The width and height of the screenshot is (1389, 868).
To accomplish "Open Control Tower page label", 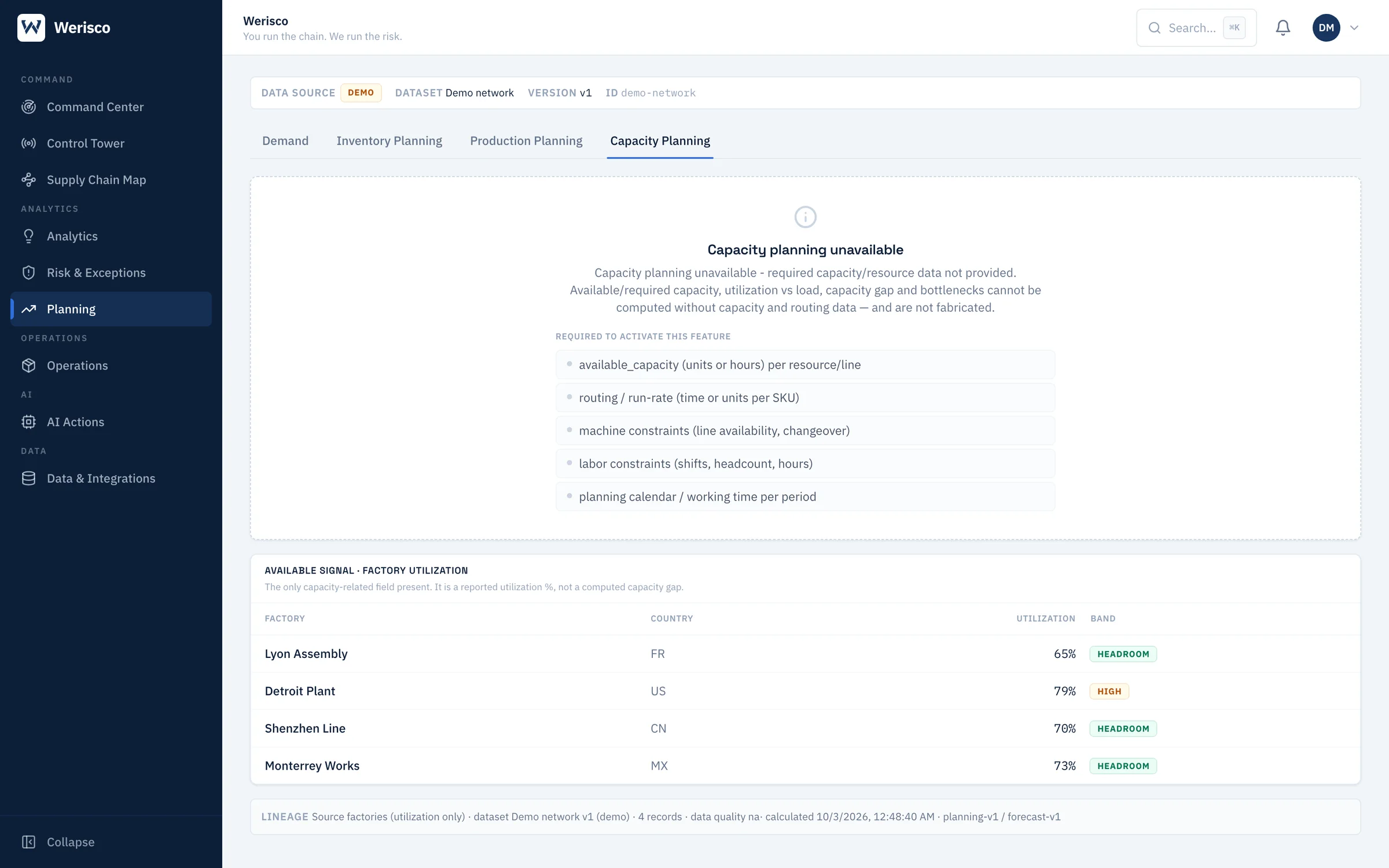I will coord(86,144).
